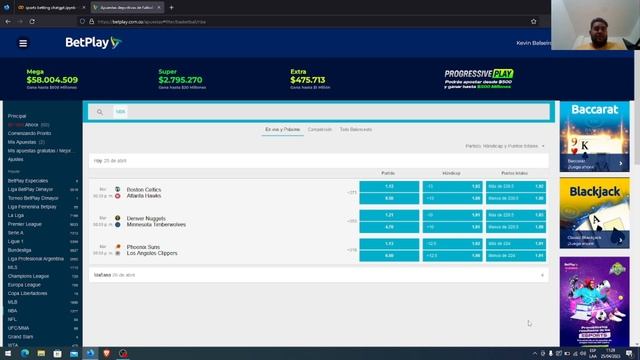This screenshot has width=640, height=360.
Task: Open File Explorer from the taskbar
Action: pyautogui.click(x=41, y=353)
